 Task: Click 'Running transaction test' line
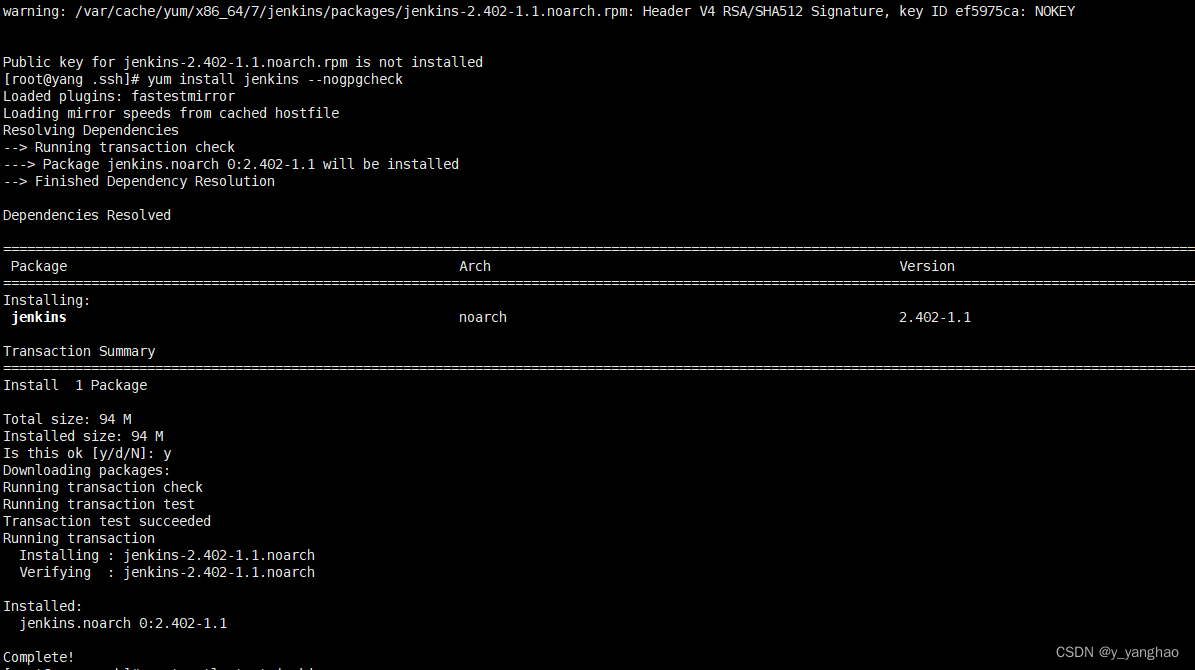(99, 505)
